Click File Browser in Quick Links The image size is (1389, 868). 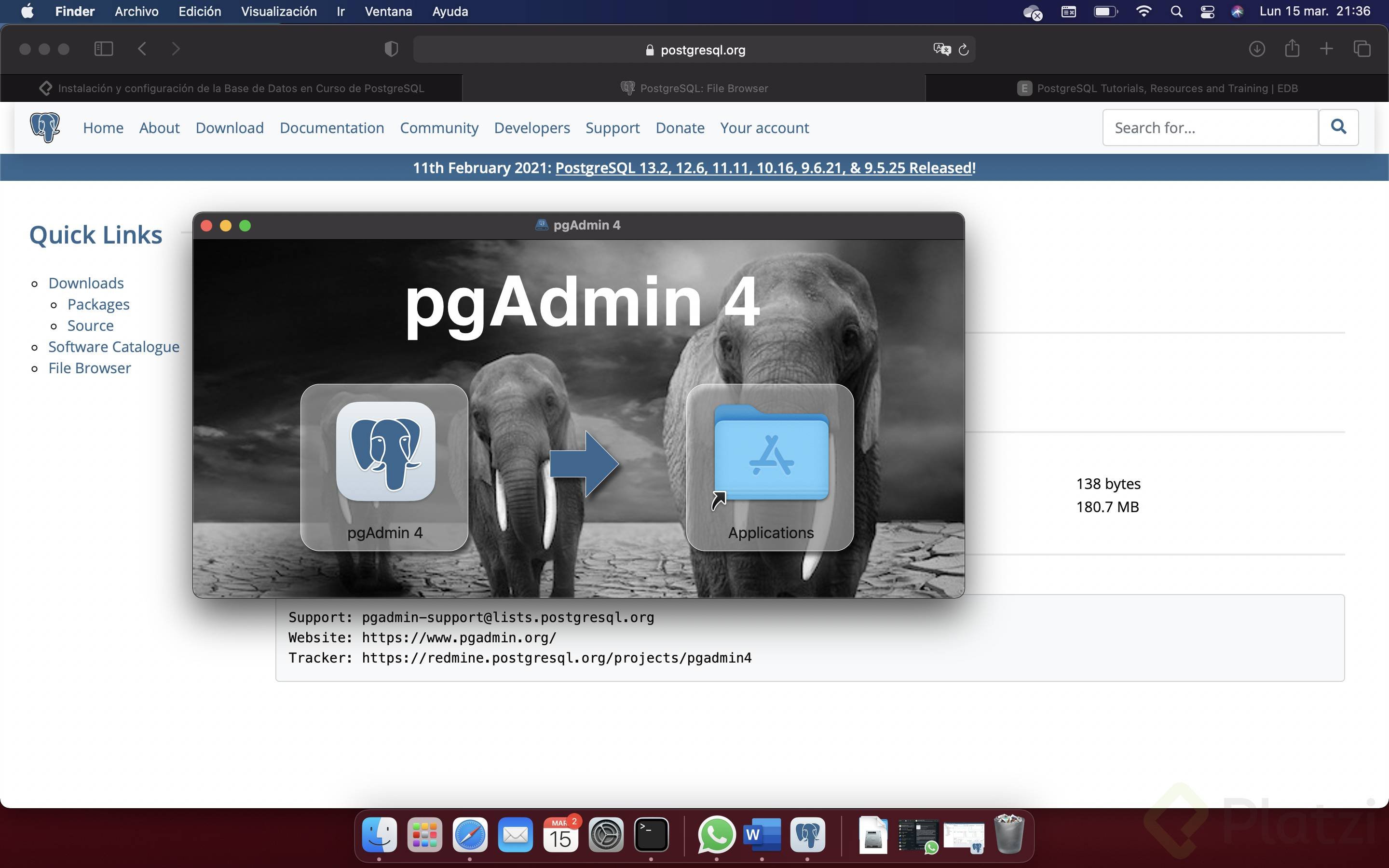click(x=90, y=368)
